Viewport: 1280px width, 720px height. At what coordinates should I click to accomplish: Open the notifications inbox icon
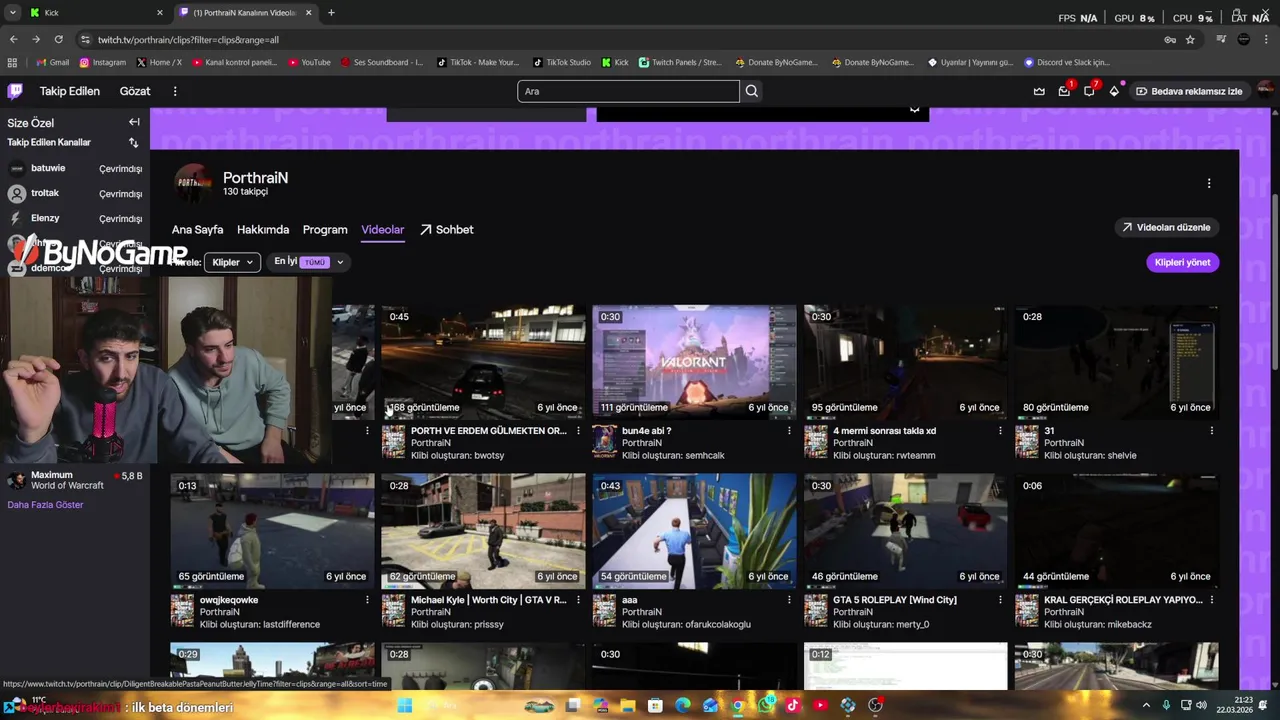(x=1064, y=91)
